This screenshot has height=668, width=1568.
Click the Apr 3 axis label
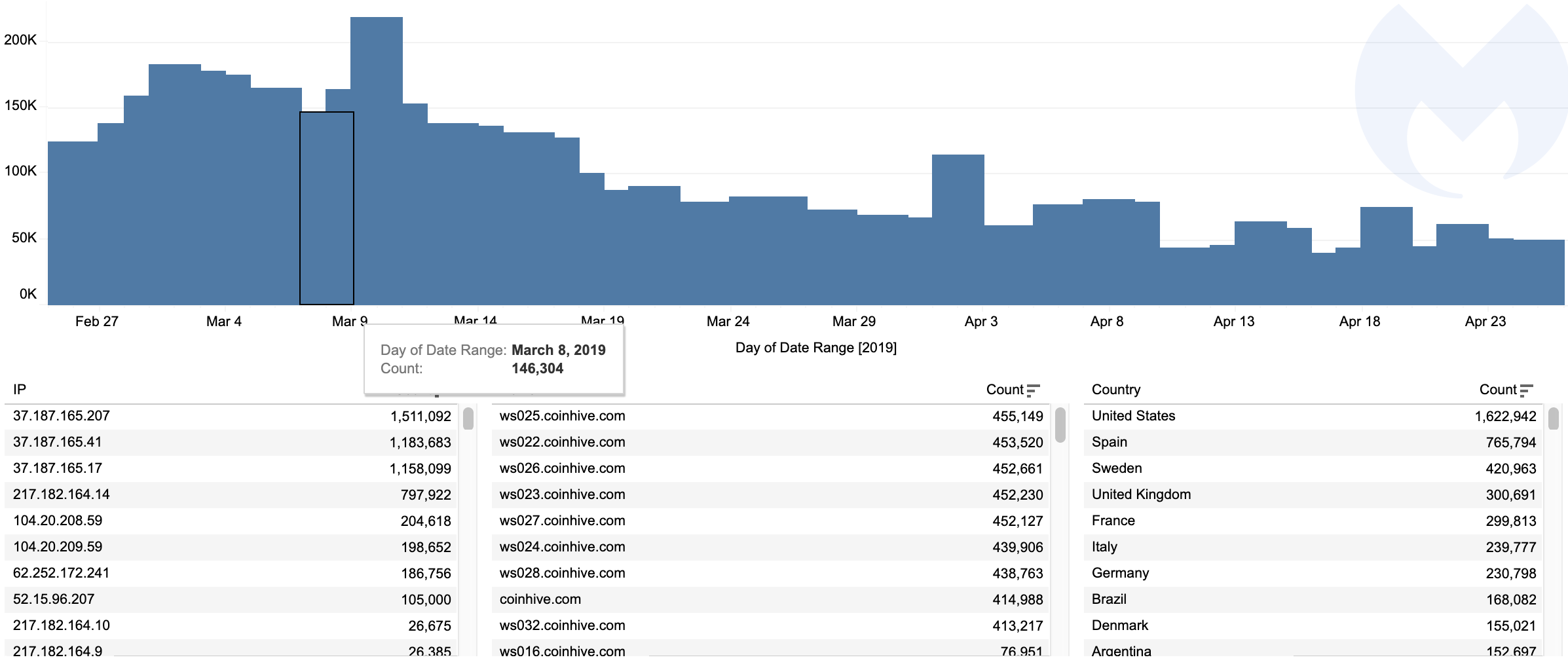981,322
